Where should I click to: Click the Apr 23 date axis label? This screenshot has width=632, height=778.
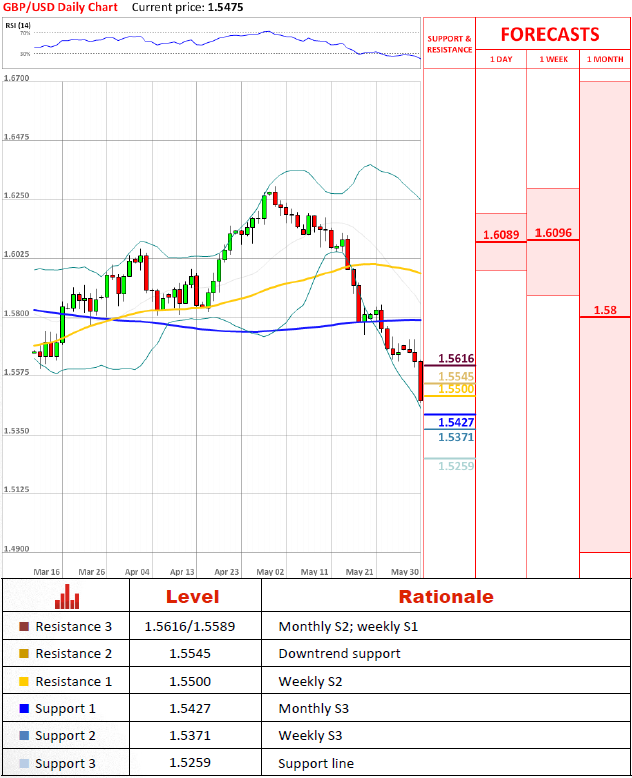coord(226,572)
